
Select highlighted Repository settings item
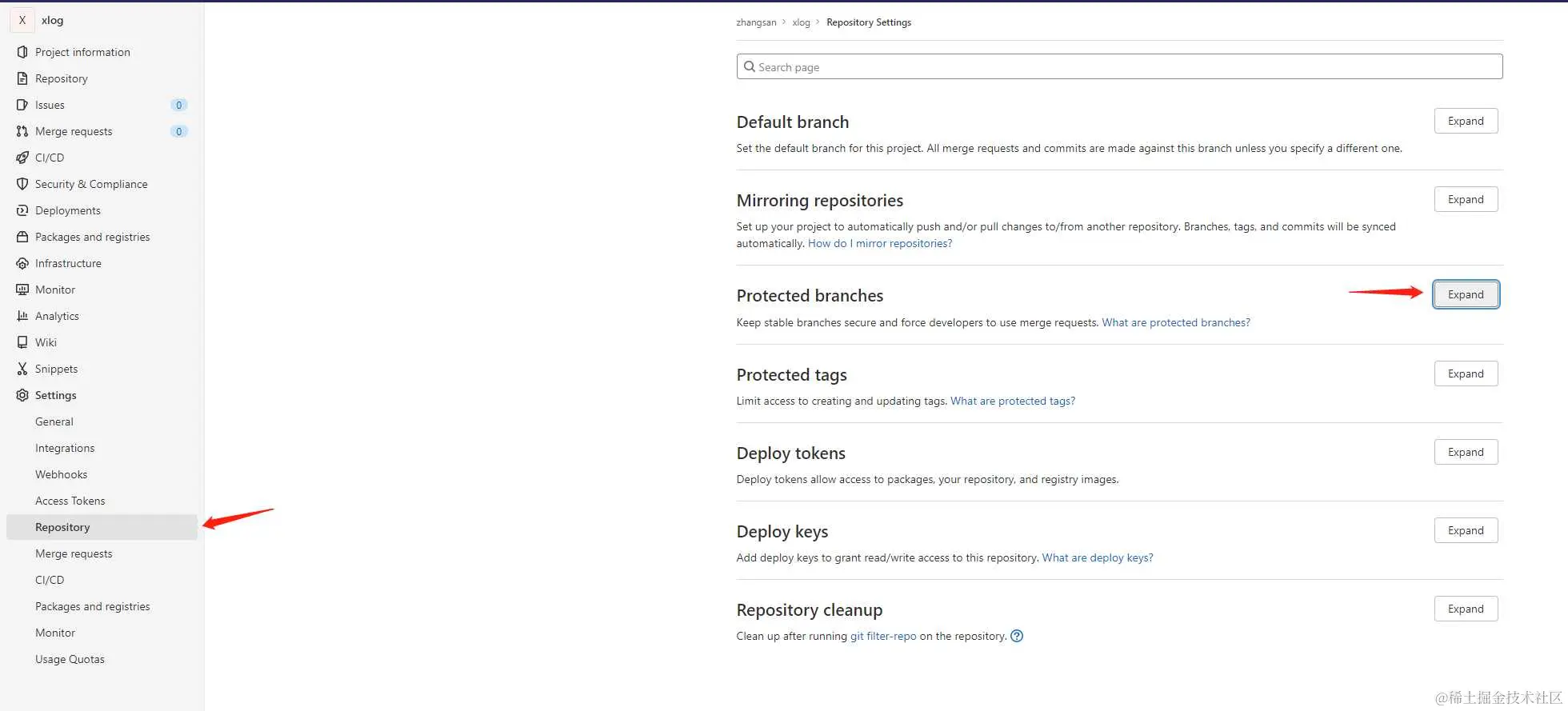[x=102, y=527]
